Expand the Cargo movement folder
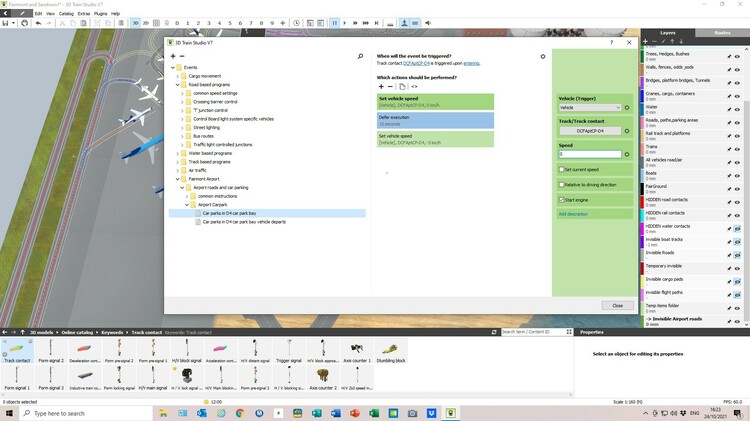This screenshot has width=750, height=421. (177, 76)
